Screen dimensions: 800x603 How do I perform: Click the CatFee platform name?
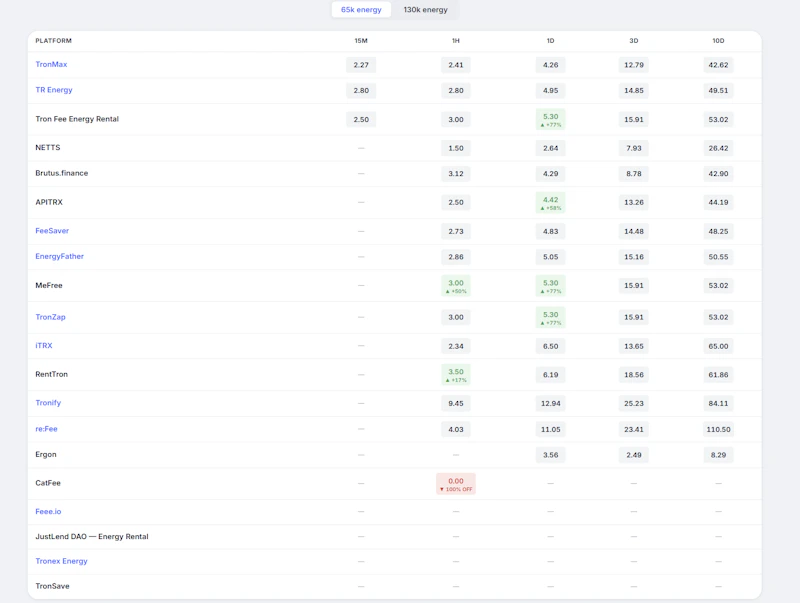[x=48, y=483]
